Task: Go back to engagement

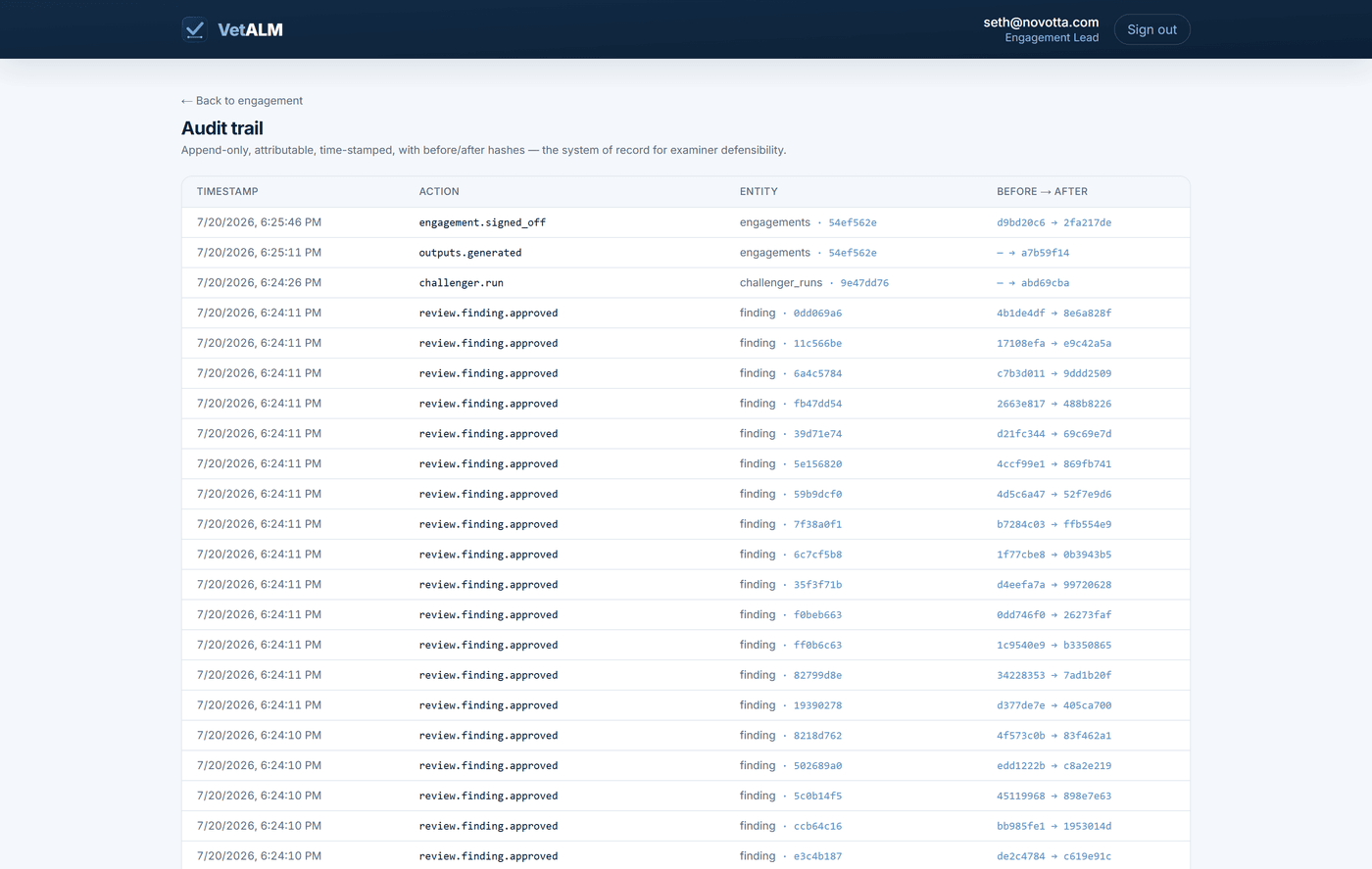Action: click(x=242, y=101)
